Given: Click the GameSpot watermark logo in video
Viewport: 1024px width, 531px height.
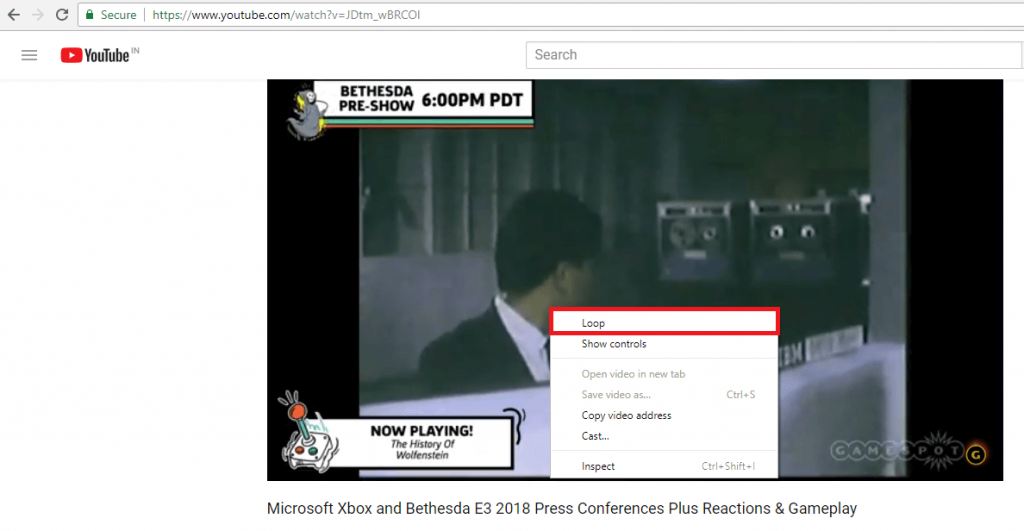Looking at the screenshot, I should [909, 451].
